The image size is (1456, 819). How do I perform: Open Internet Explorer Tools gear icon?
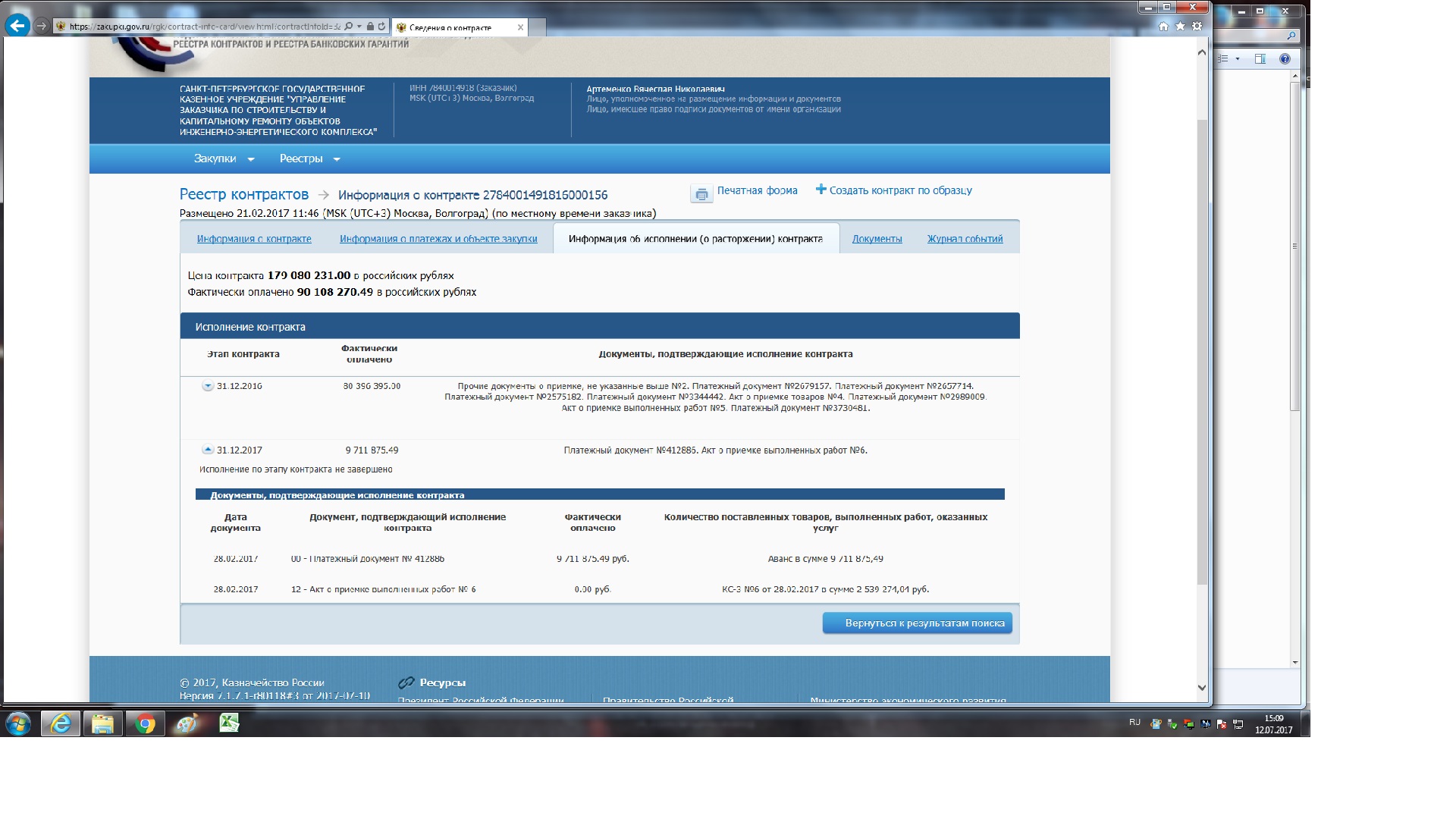pos(1197,27)
